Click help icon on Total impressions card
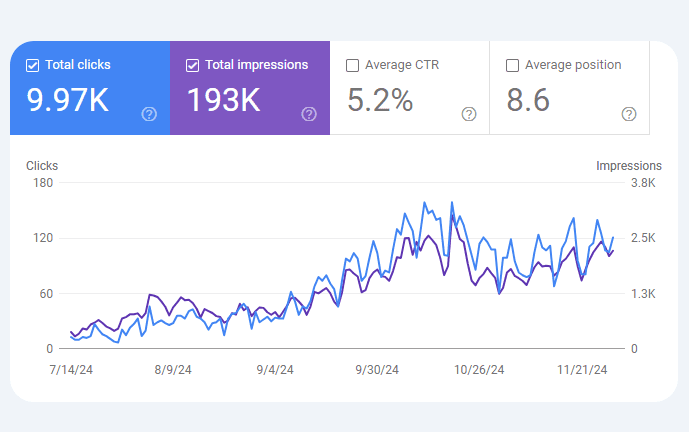This screenshot has width=689, height=432. point(309,114)
